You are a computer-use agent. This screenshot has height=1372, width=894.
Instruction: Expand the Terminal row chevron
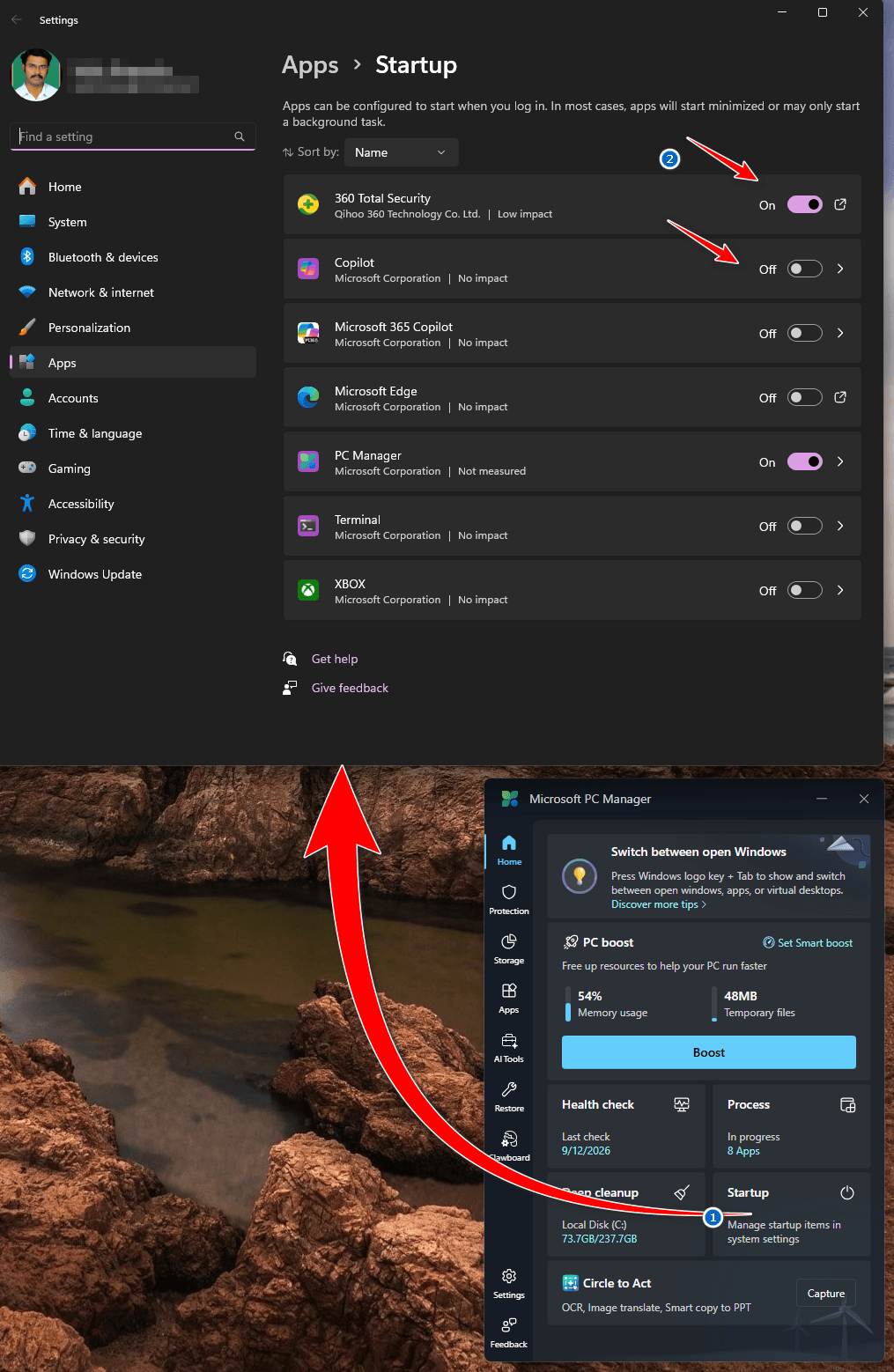pos(840,526)
